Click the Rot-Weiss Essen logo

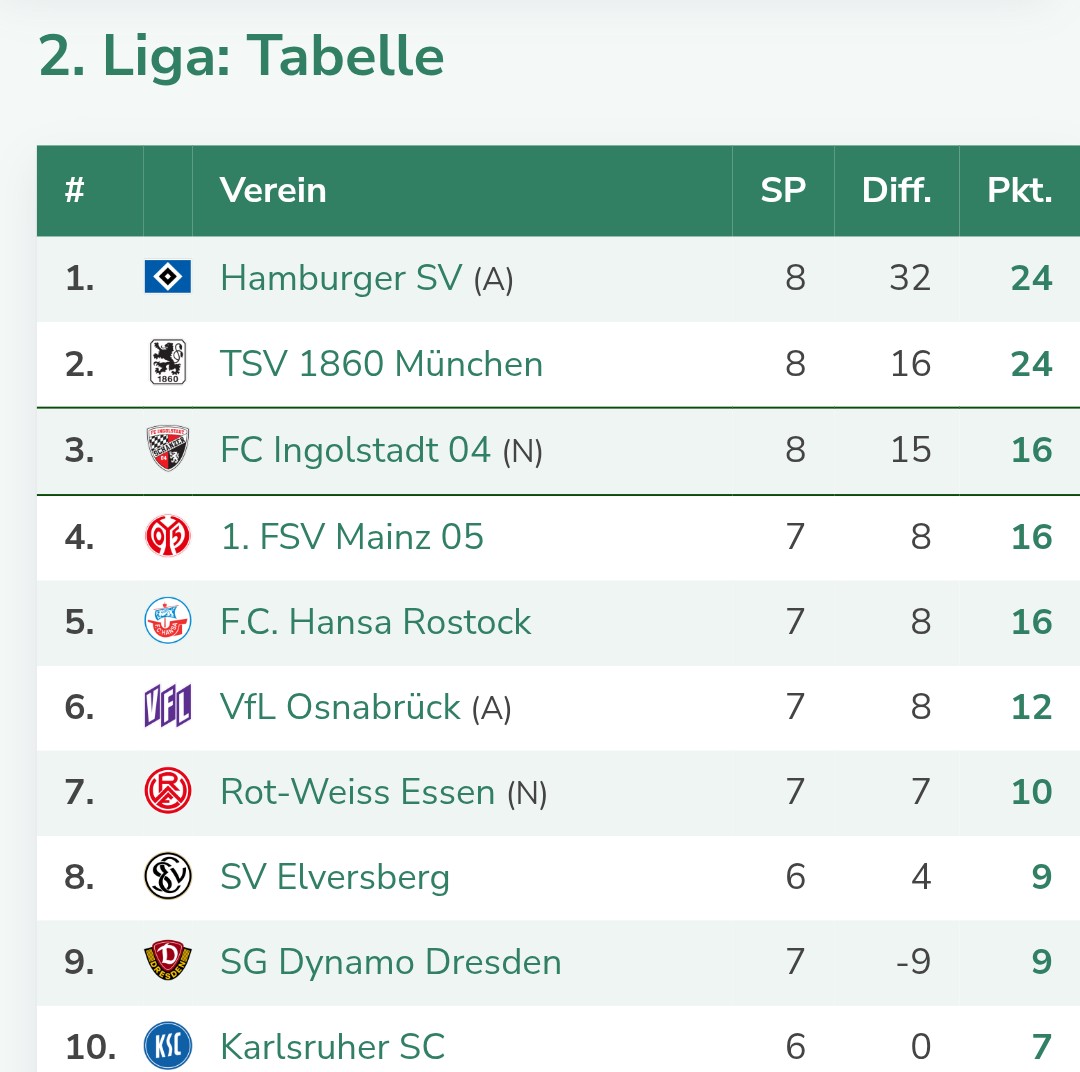coord(168,792)
